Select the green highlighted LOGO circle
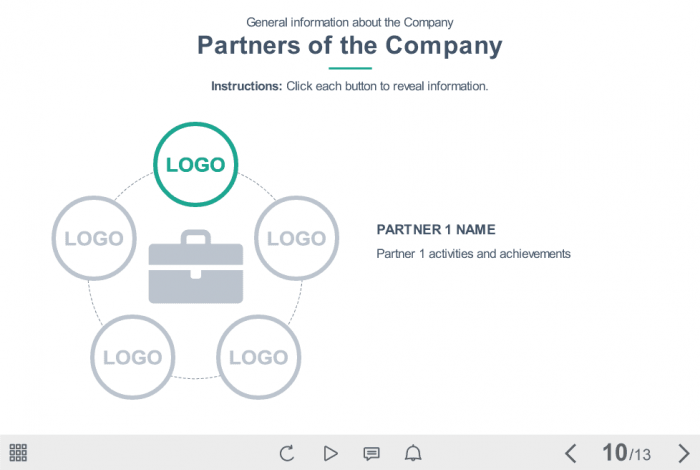This screenshot has height=470, width=700. (195, 164)
